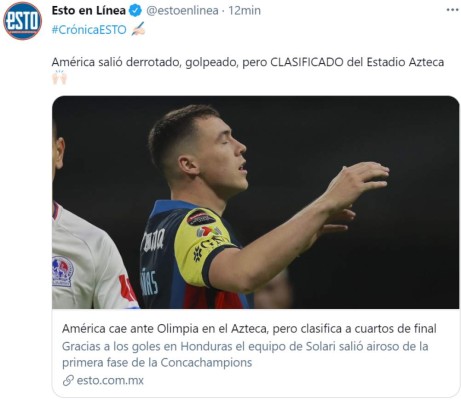Click the tweet text about América CLASIFICADO
461x400 pixels.
point(248,62)
